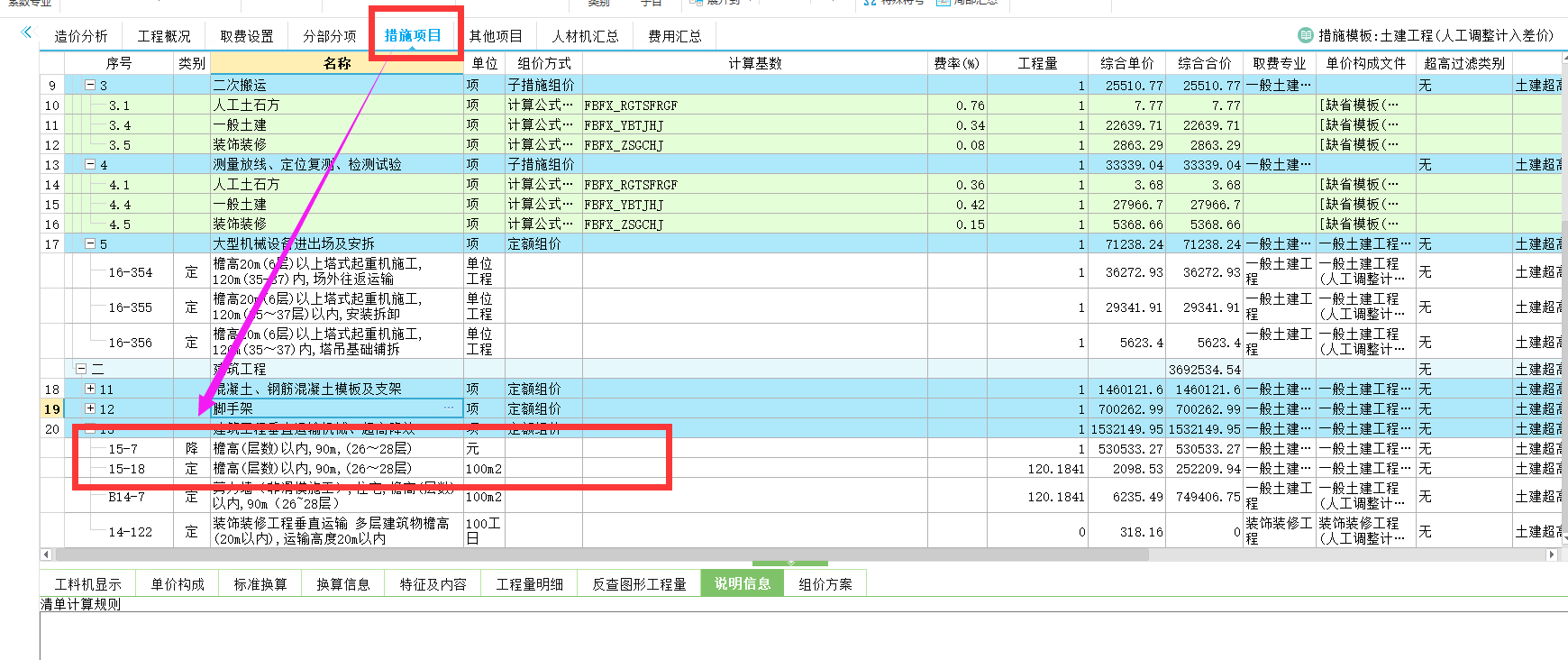Switch to 标准换算 bottom tab
Image resolution: width=1568 pixels, height=660 pixels.
260,584
